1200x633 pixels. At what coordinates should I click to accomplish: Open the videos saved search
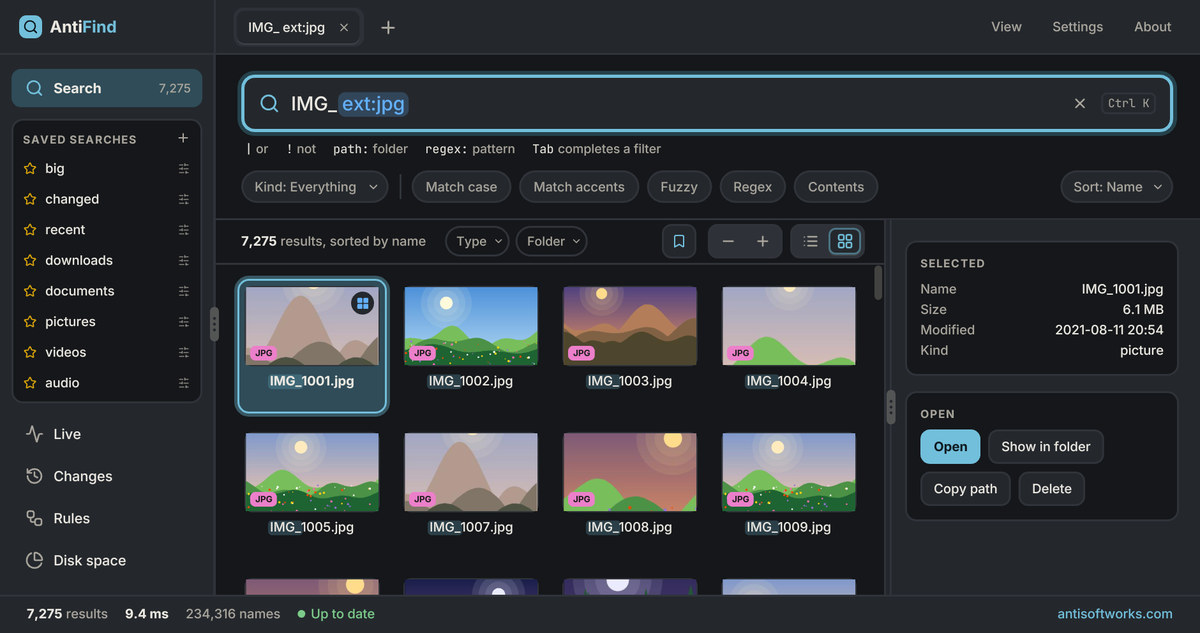tap(66, 352)
